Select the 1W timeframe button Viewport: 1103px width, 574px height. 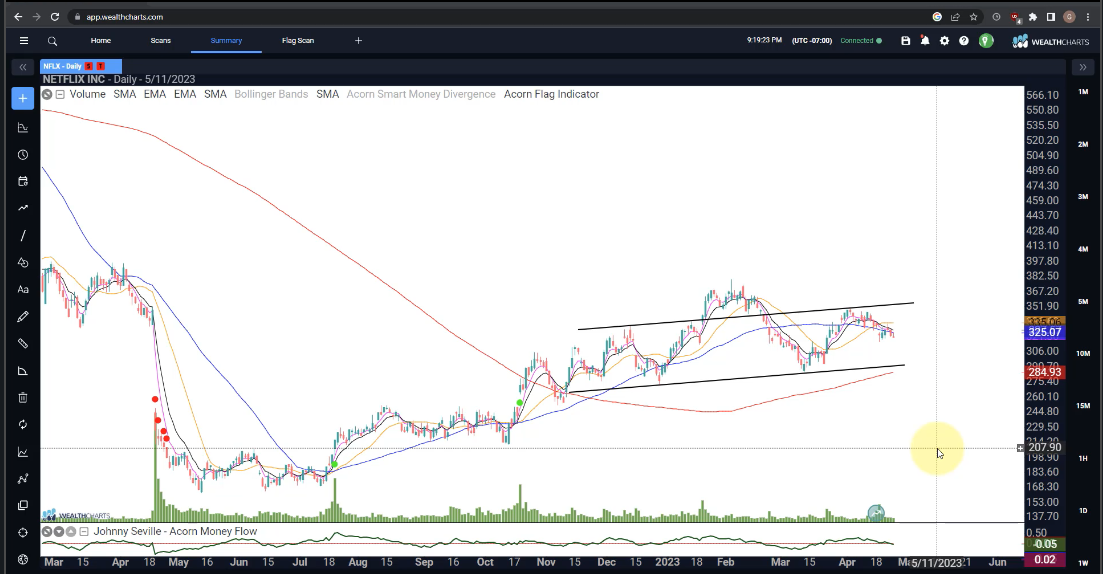coord(1083,563)
